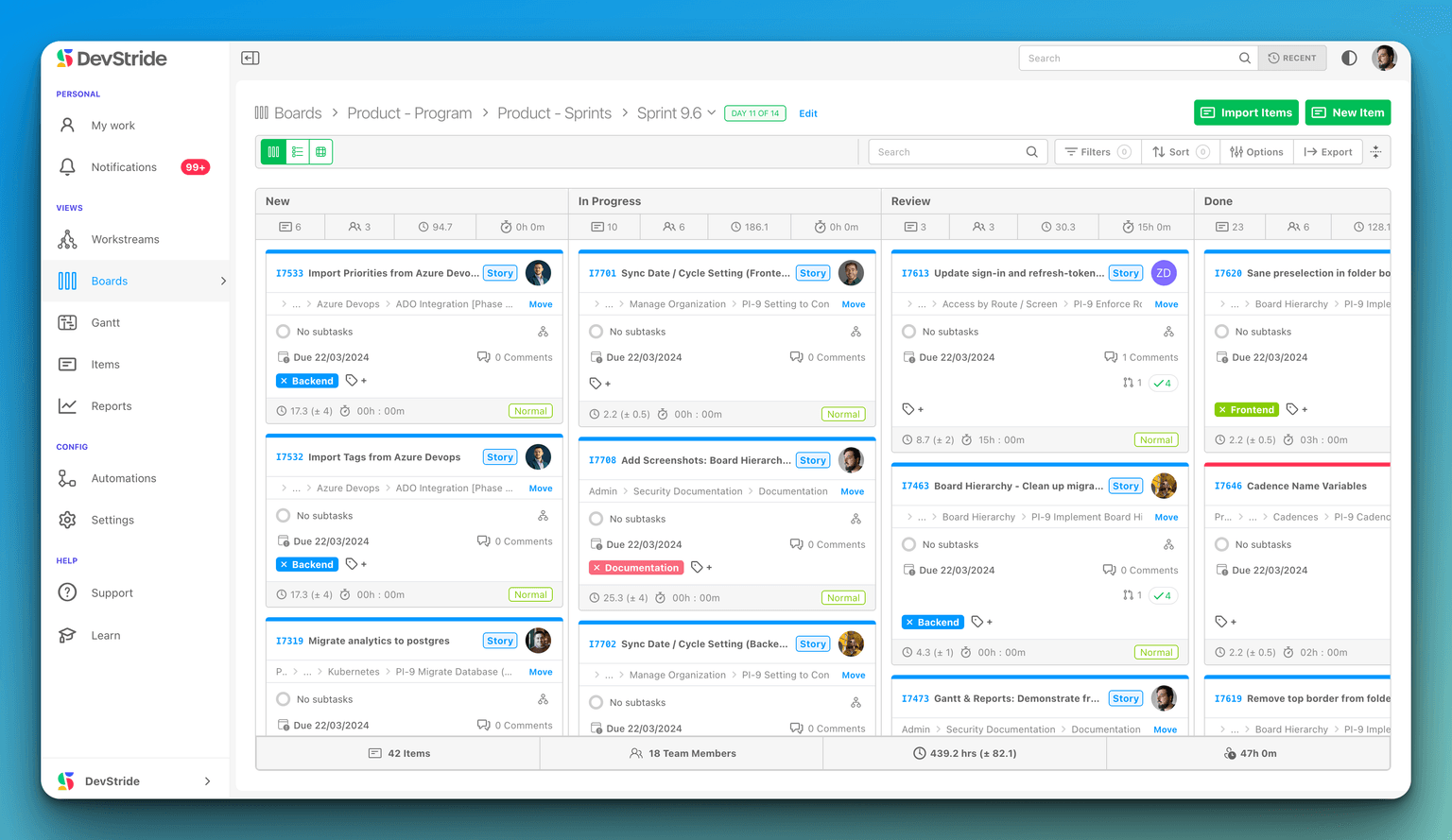This screenshot has height=840, width=1452.
Task: Navigate to Product - Sprints breadcrumb
Action: click(554, 112)
